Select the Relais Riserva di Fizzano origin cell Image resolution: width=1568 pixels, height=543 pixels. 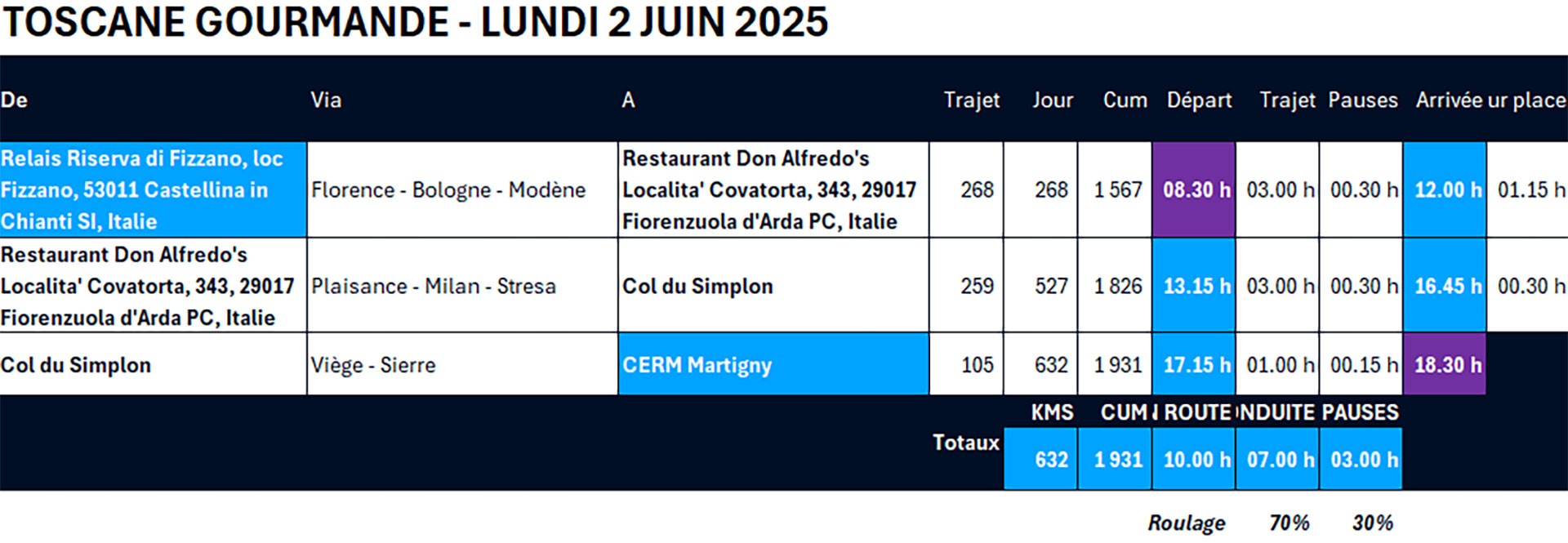coord(153,189)
